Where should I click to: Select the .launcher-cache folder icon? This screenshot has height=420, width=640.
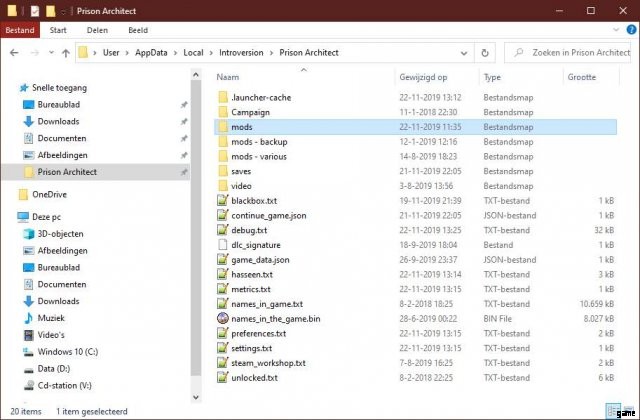[223, 98]
